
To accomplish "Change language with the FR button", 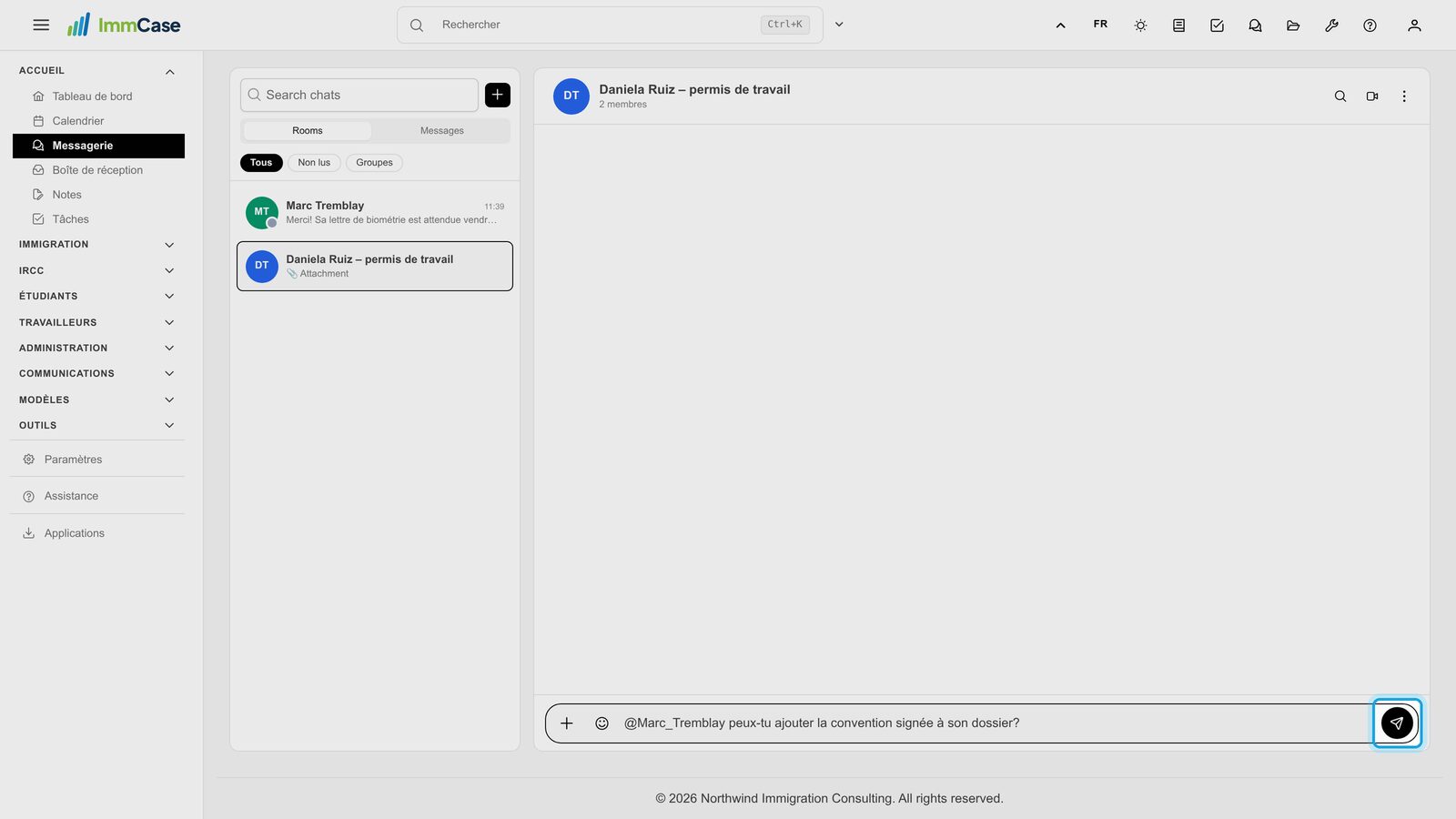I will point(1100,25).
